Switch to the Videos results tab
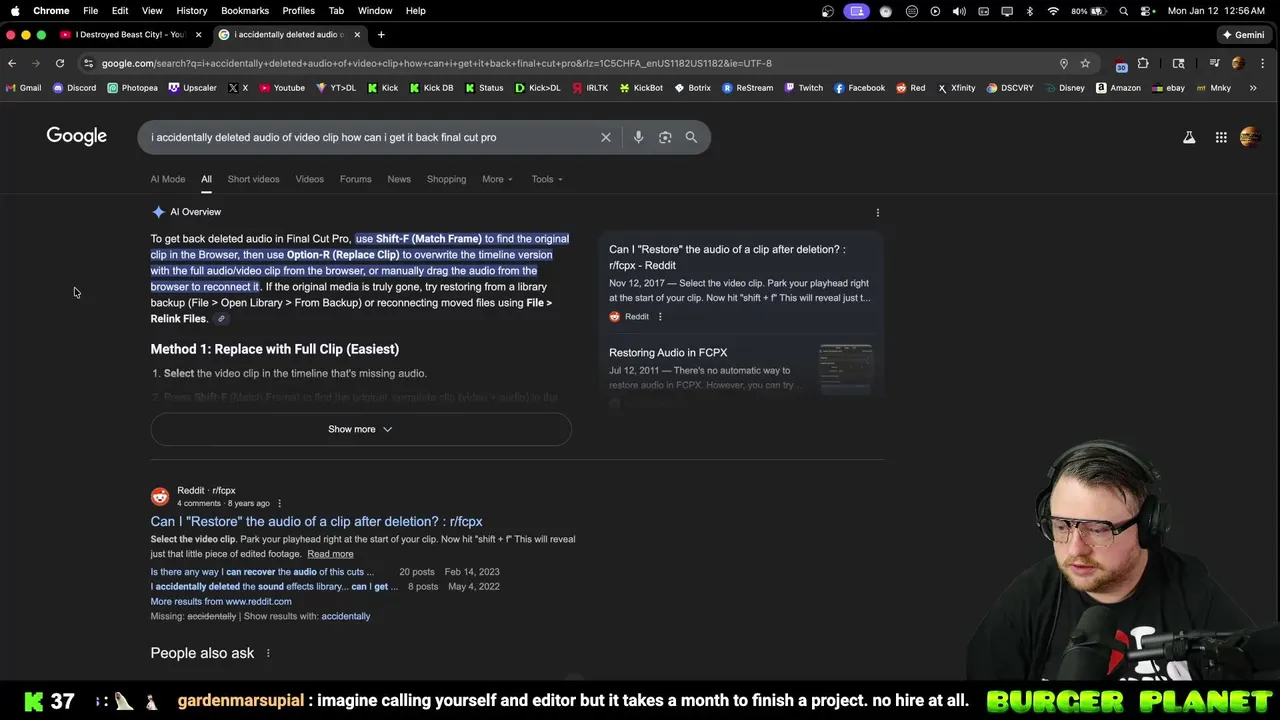The height and width of the screenshot is (720, 1280). (309, 179)
